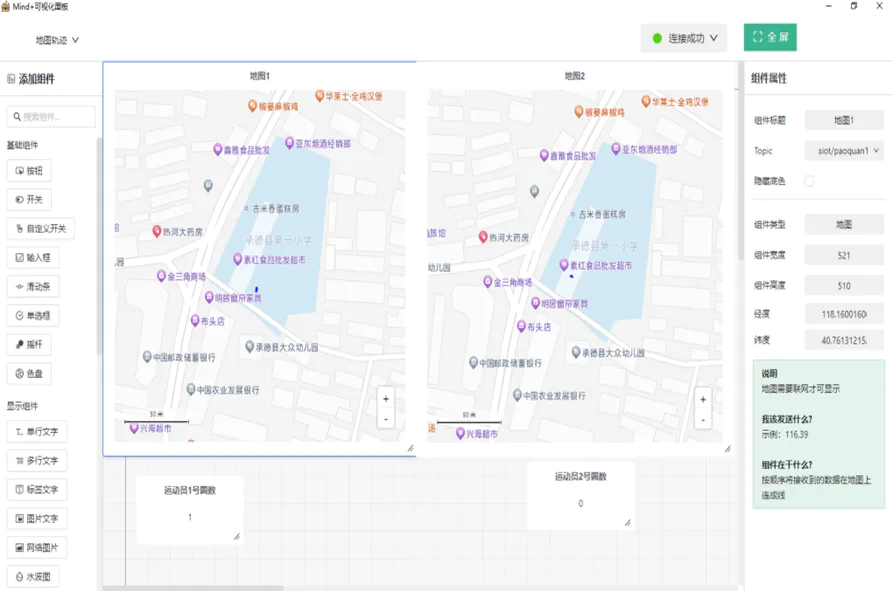Click 金三角商场 marker on 地图1
This screenshot has height=591, width=893.
161,276
